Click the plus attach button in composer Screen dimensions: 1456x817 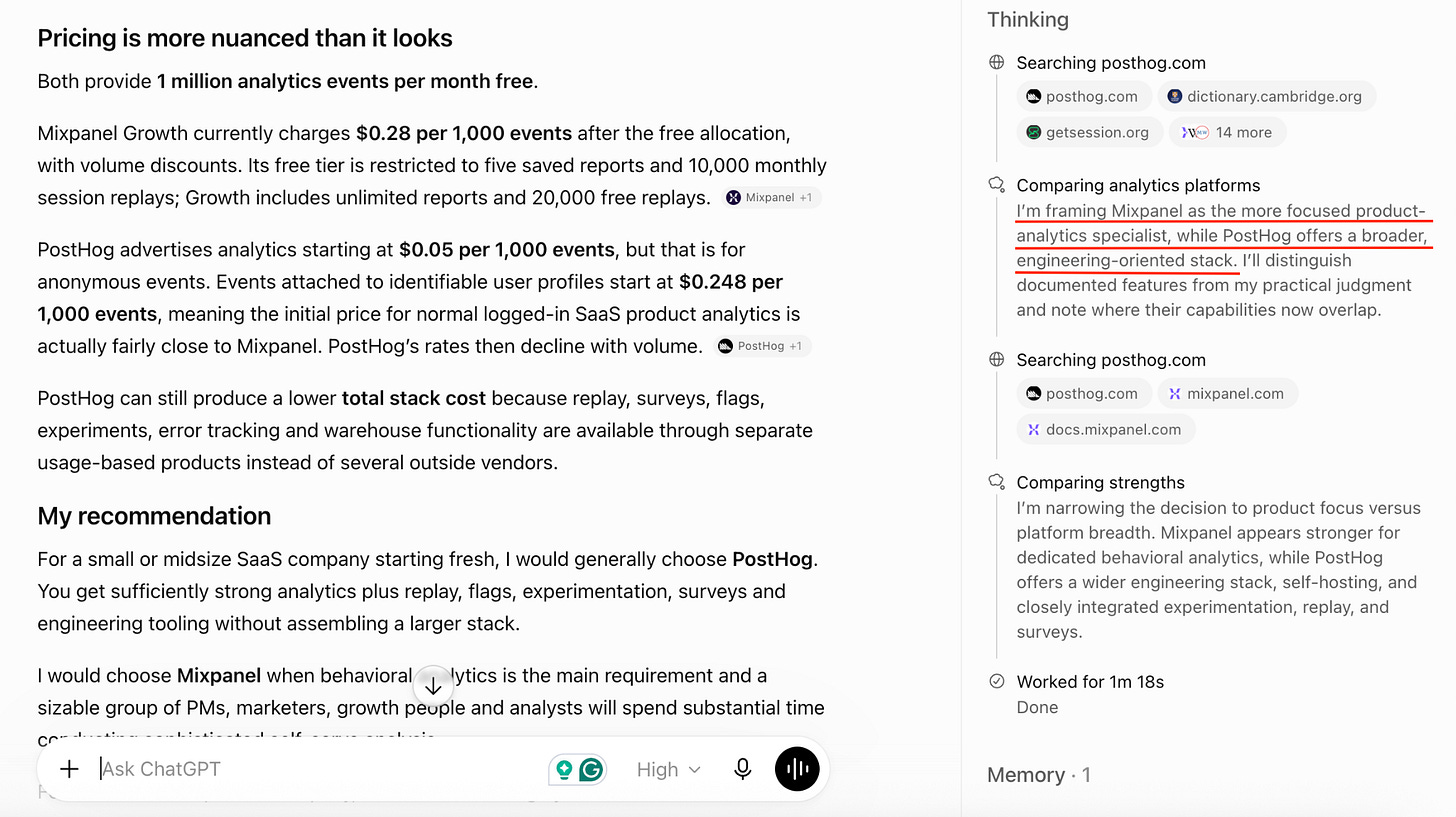(69, 769)
